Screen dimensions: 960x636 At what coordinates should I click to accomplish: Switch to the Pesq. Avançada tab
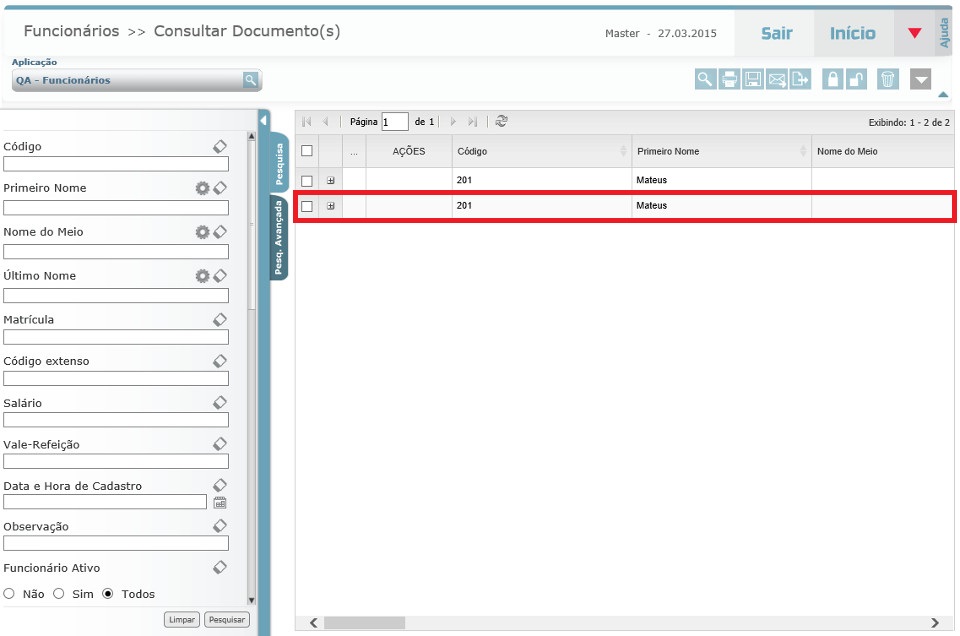coord(279,238)
